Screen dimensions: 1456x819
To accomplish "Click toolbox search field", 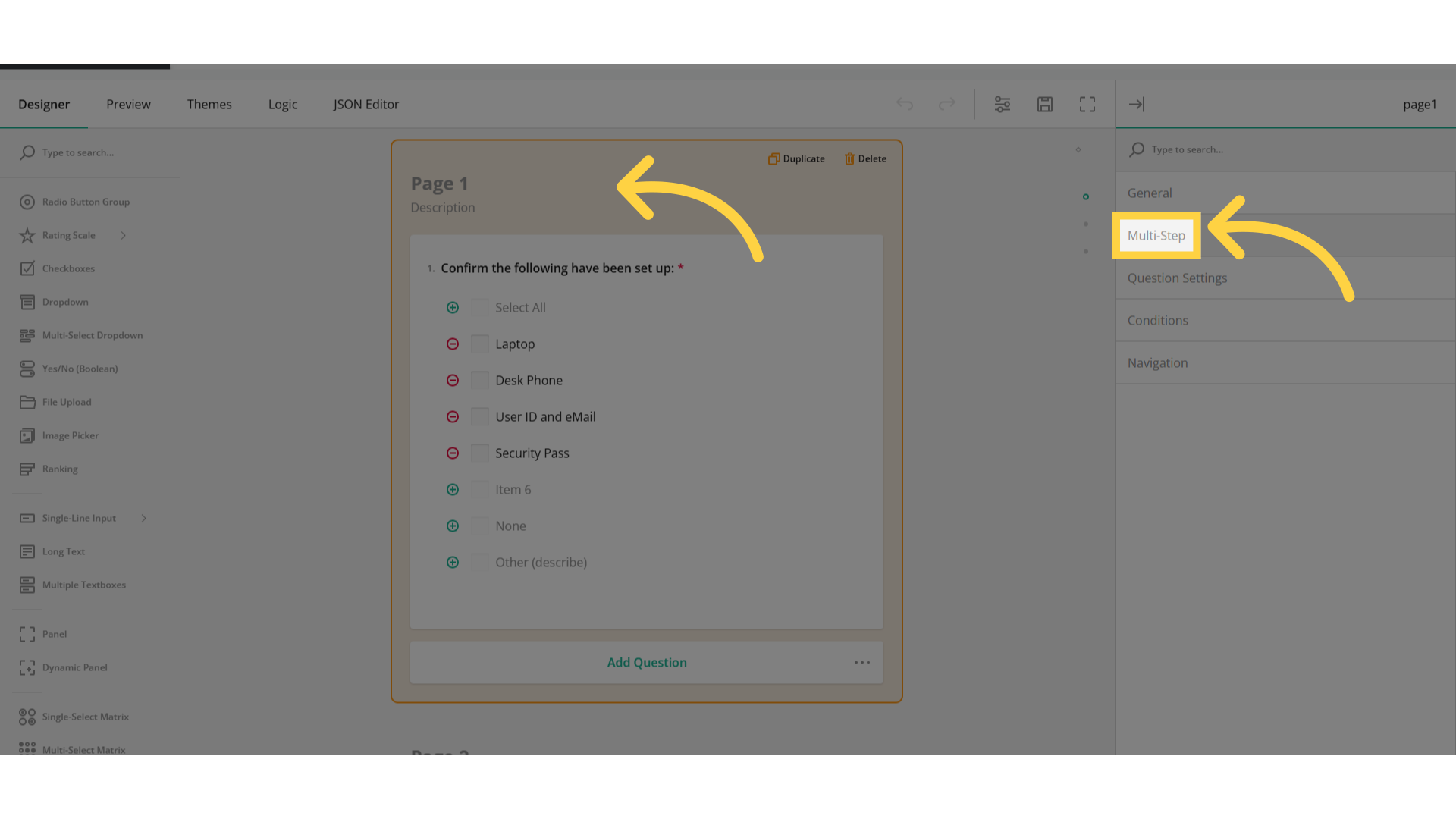I will [99, 152].
